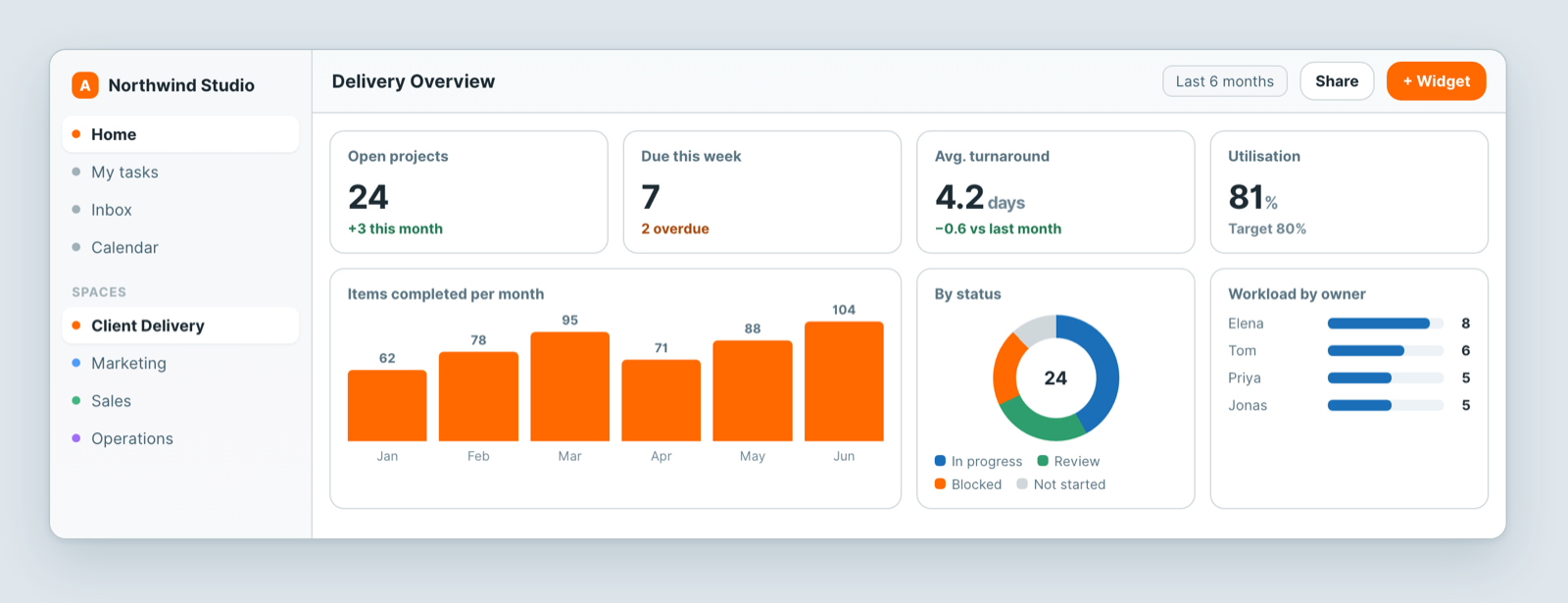
Task: Open the Open projects card
Action: (468, 192)
